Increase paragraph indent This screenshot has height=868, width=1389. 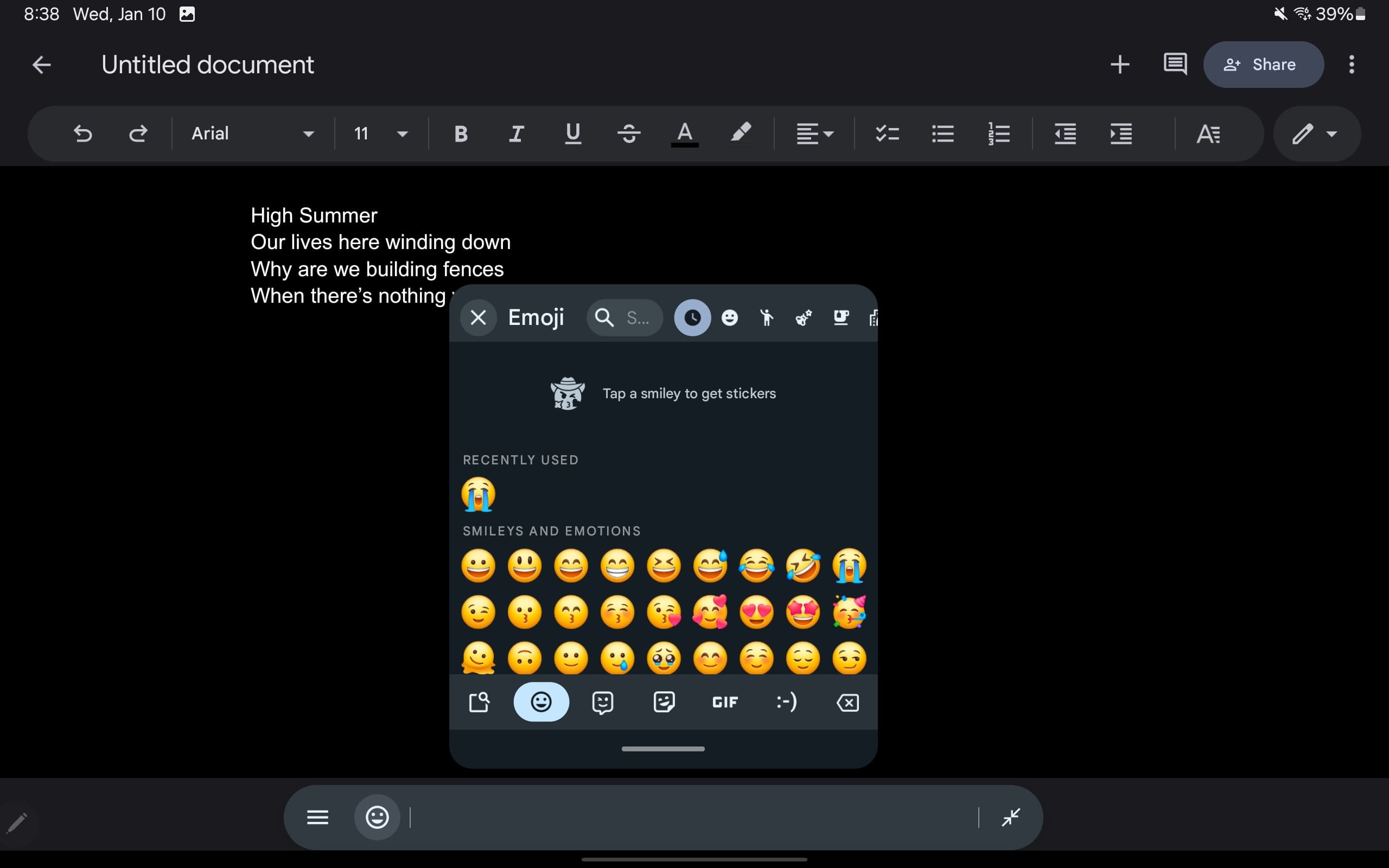[x=1121, y=133]
